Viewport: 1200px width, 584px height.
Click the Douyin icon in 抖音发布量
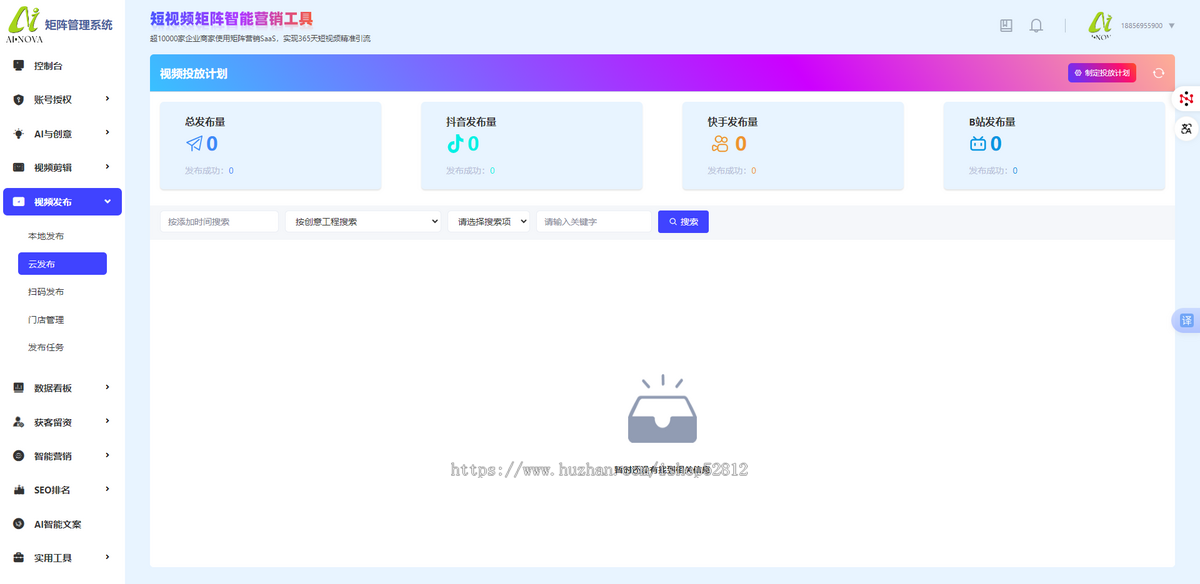coord(455,144)
